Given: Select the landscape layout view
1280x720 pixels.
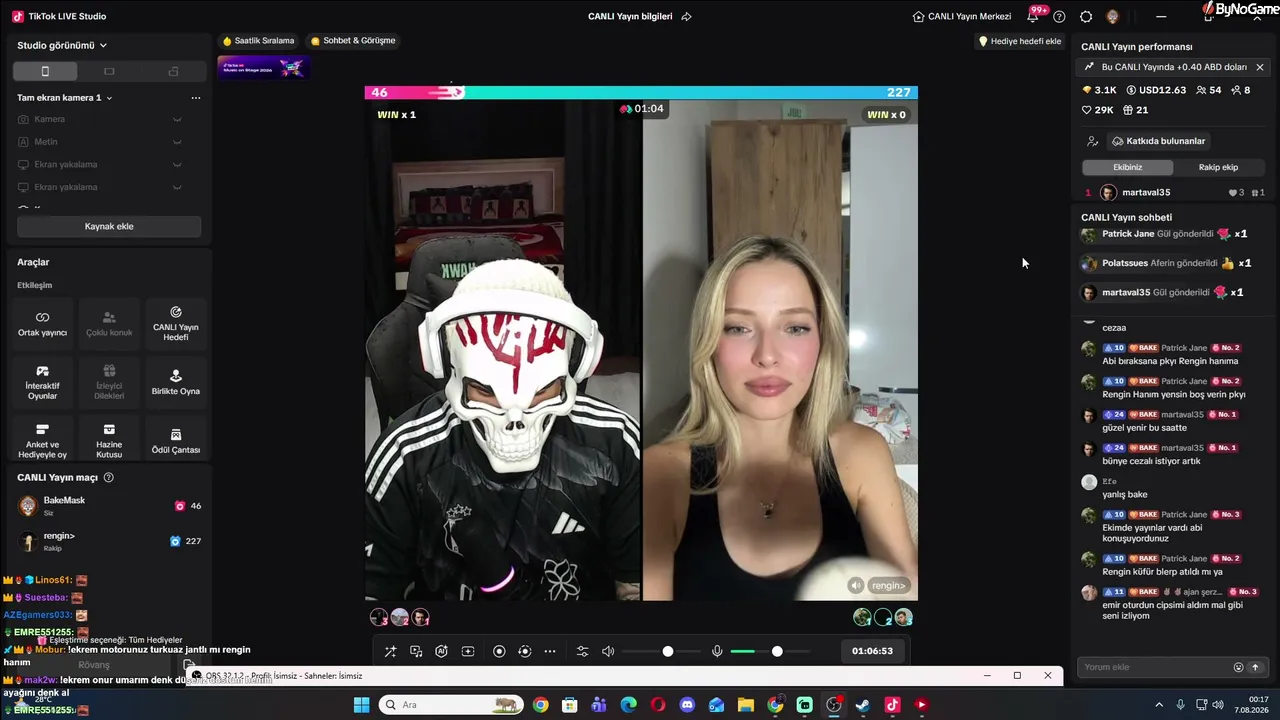Looking at the screenshot, I should 109,71.
